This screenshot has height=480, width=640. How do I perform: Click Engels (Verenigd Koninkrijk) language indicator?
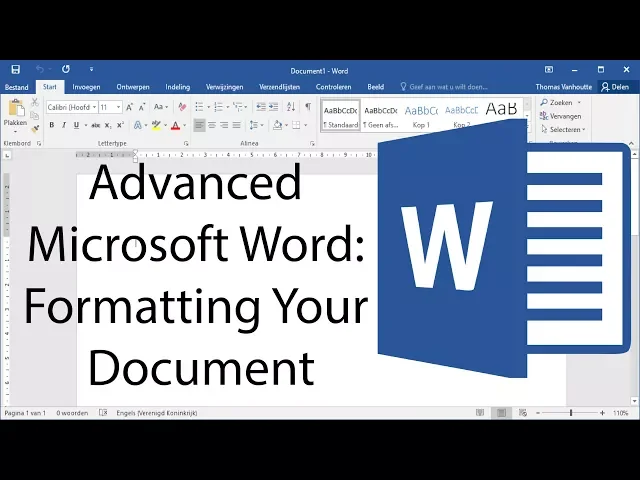(x=157, y=413)
